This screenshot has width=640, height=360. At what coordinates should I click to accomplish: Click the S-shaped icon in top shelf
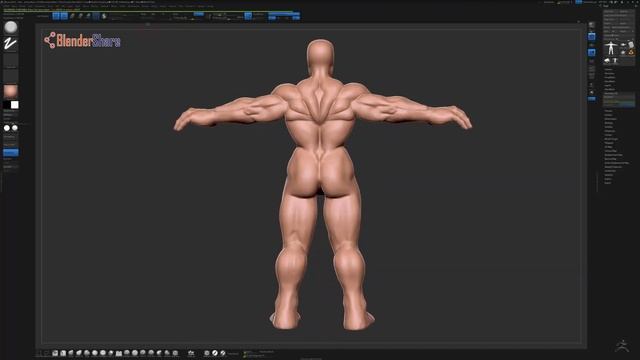pos(104,16)
